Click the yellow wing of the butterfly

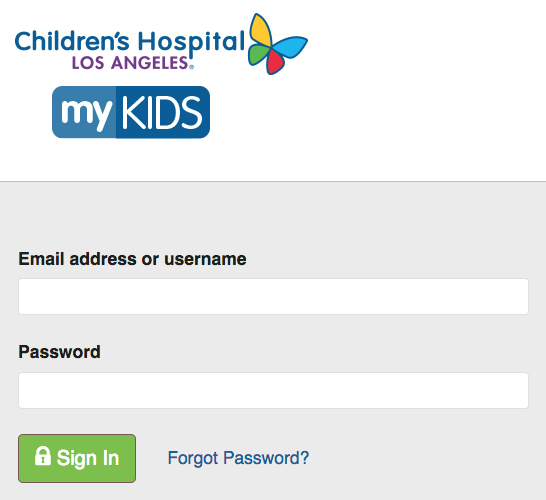[x=261, y=31]
